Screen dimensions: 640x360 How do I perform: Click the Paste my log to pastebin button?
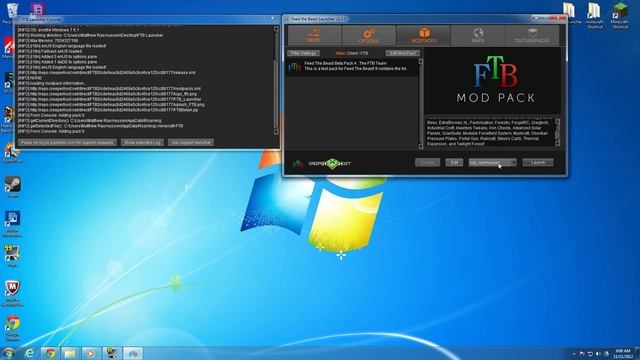(x=67, y=142)
